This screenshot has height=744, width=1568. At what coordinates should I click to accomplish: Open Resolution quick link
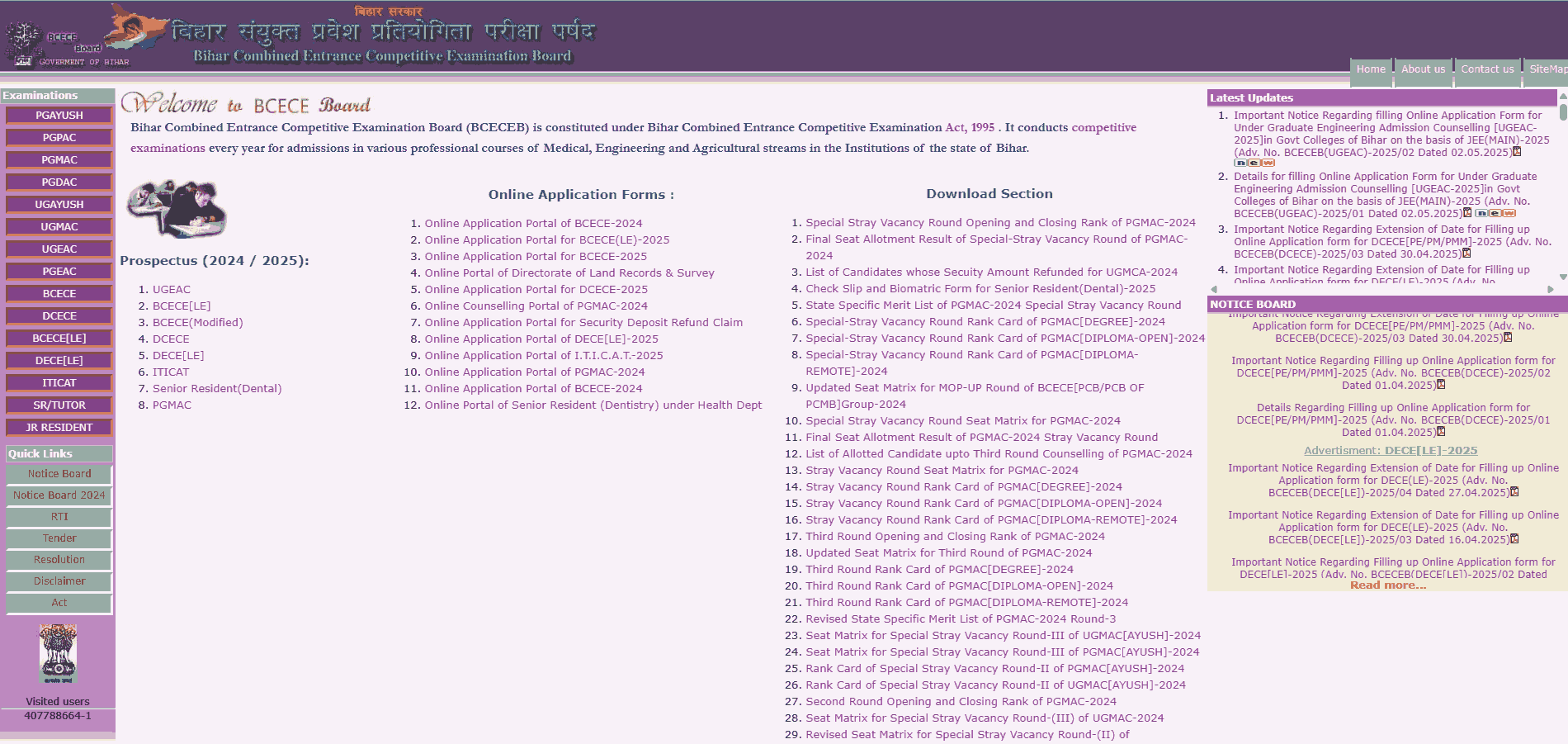59,560
